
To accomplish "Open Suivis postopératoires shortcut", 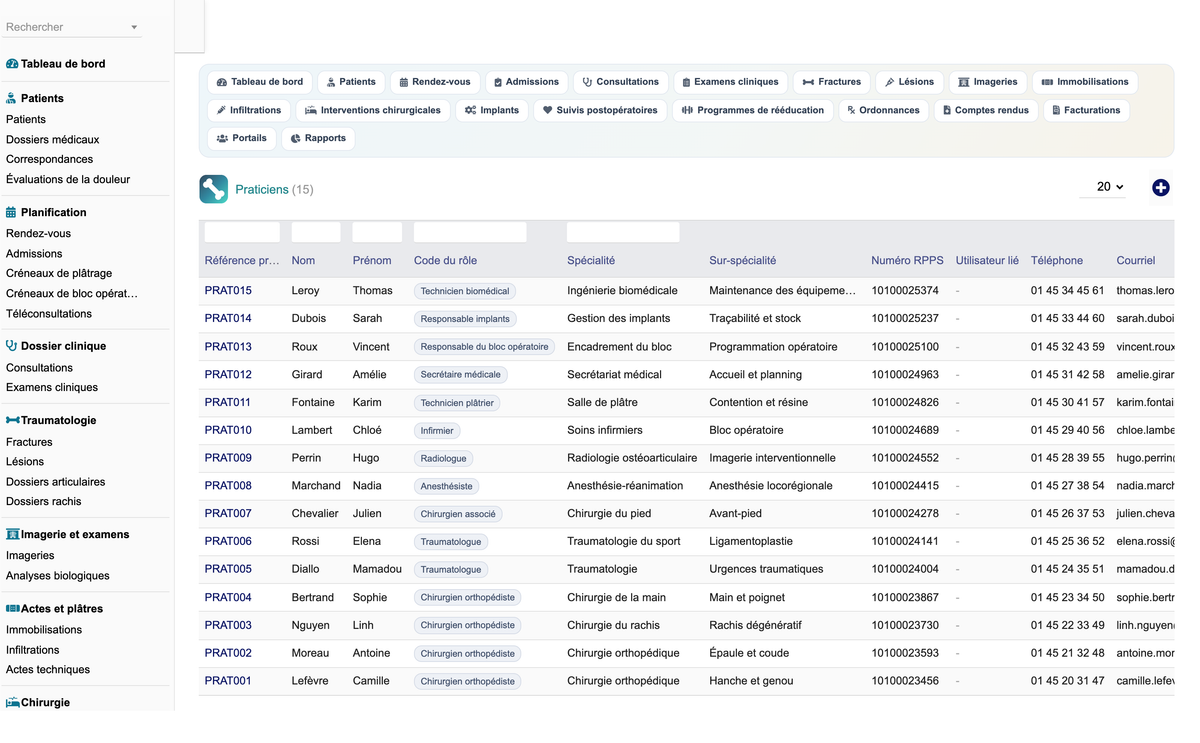I will [x=600, y=110].
